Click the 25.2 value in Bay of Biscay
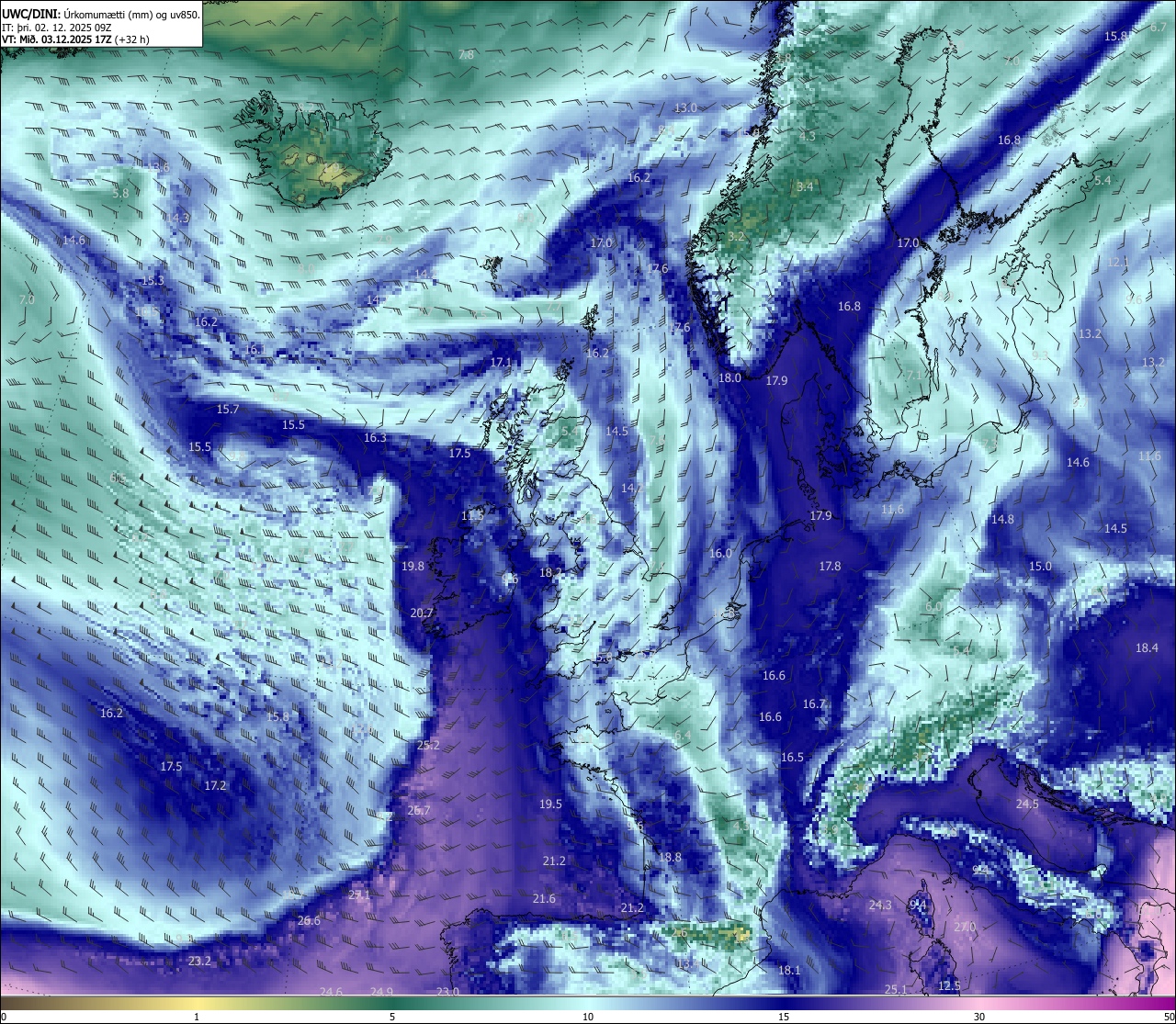The width and height of the screenshot is (1176, 1024). click(428, 745)
